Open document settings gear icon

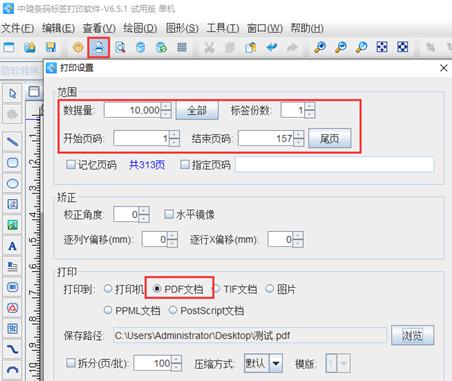point(78,47)
